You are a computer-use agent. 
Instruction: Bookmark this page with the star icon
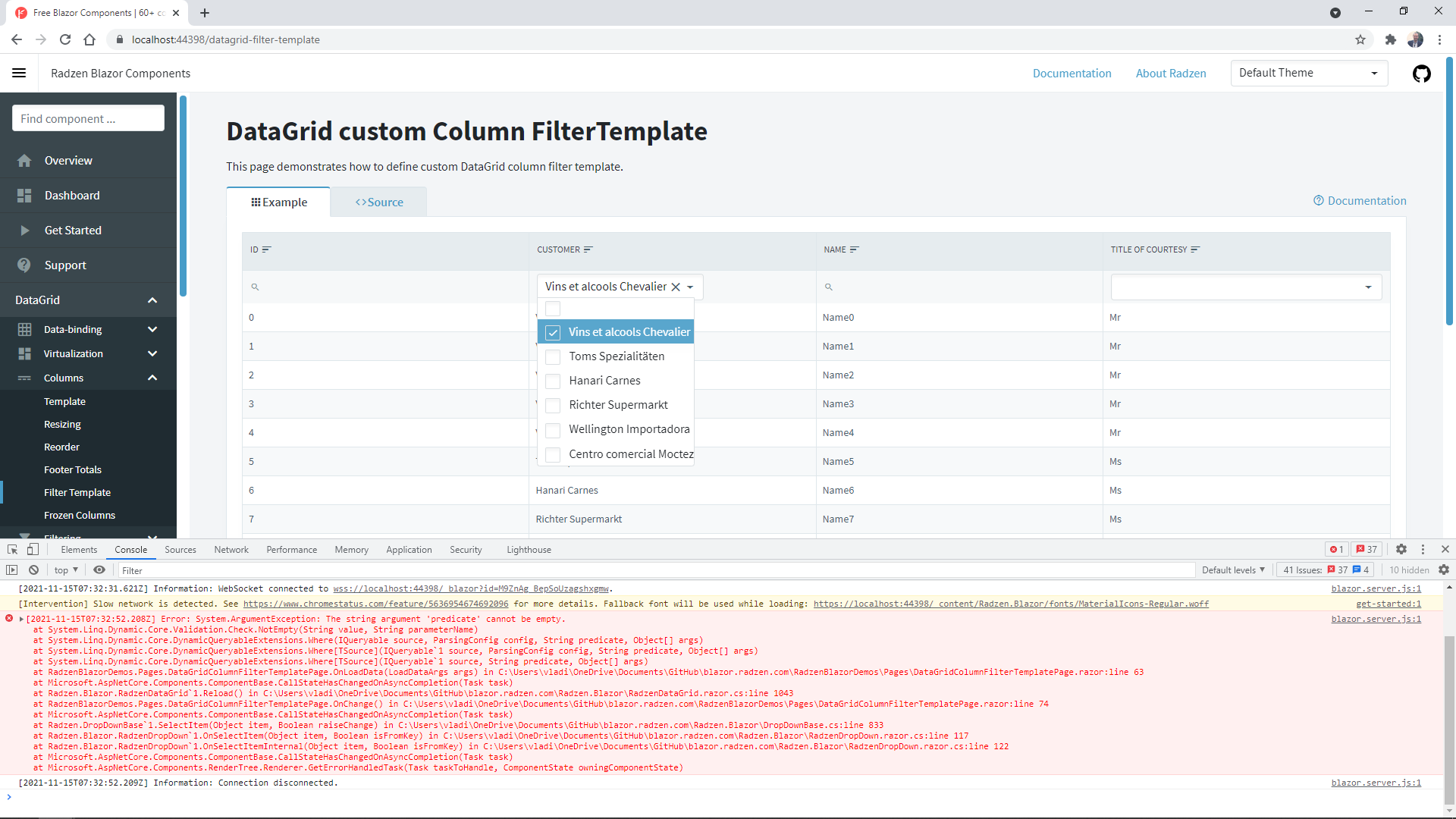(1360, 39)
